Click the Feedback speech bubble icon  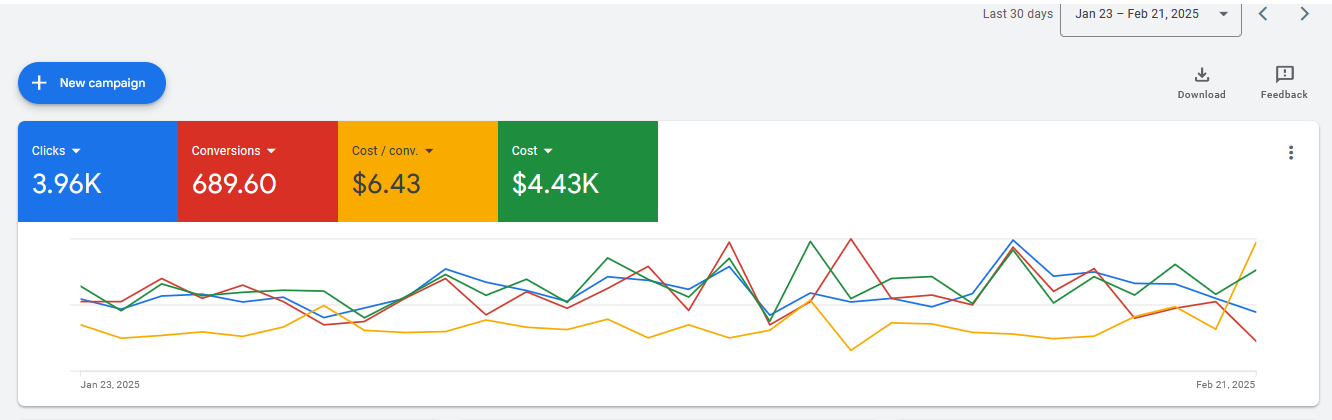tap(1284, 75)
